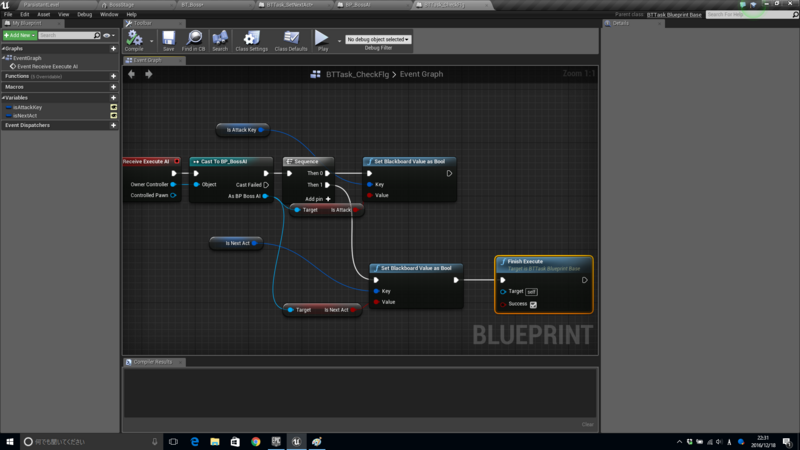
Task: Toggle editable eye icon beside isNextAct variable
Action: pos(113,115)
